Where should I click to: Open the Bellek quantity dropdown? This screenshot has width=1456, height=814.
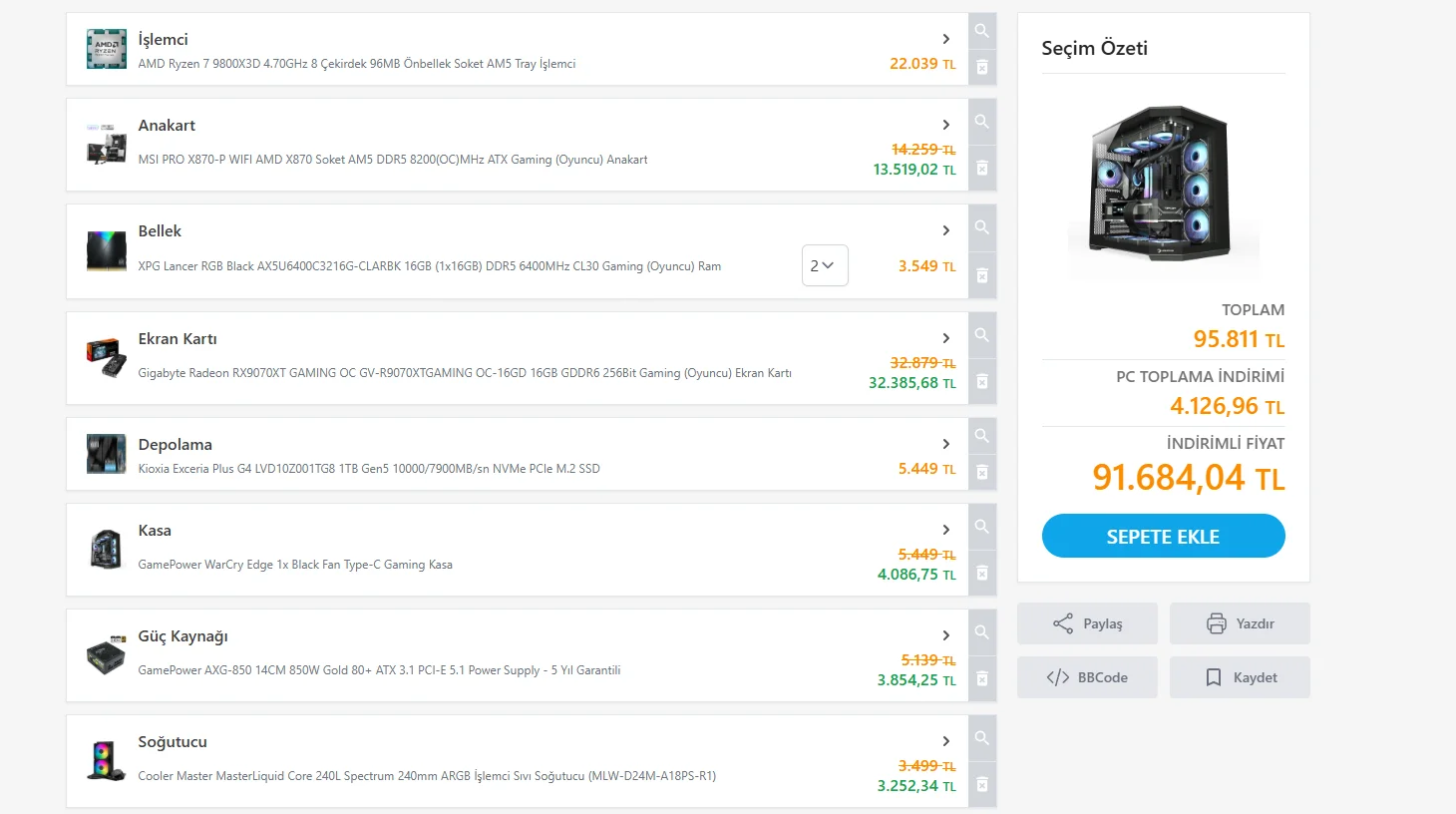[x=825, y=265]
